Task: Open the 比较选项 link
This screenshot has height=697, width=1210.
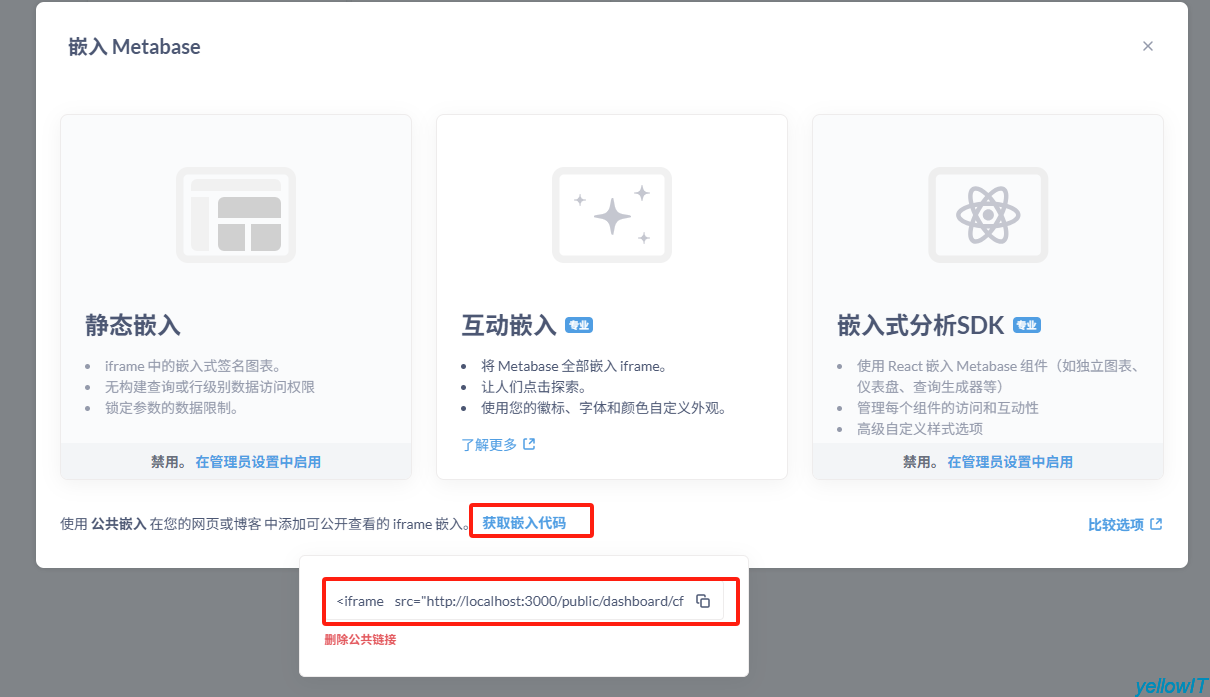Action: (1115, 524)
